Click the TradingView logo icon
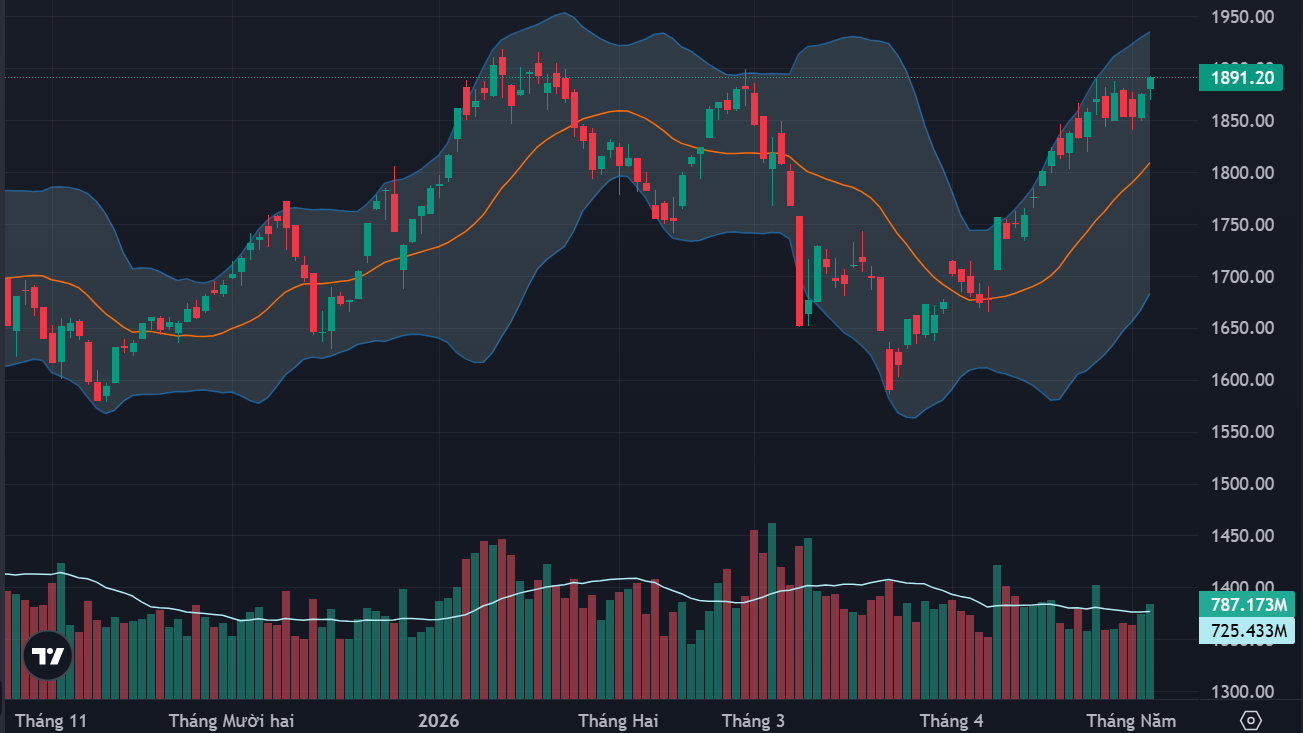The height and width of the screenshot is (733, 1303). coord(48,656)
